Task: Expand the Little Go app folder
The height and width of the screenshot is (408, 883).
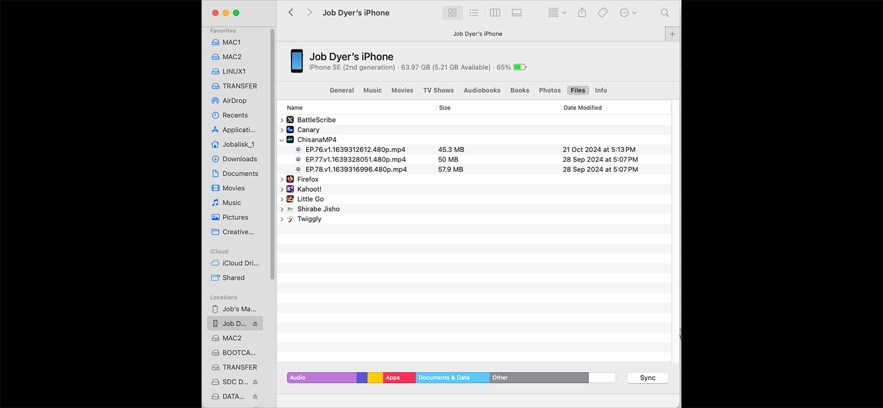Action: point(282,199)
